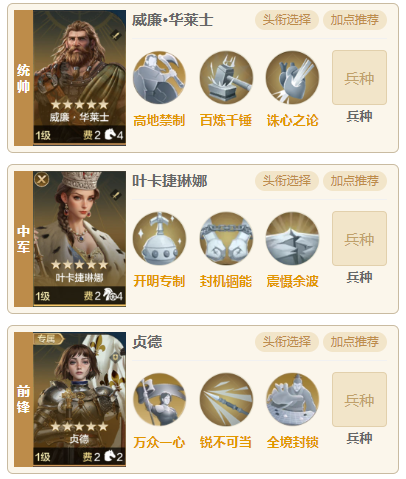The height and width of the screenshot is (479, 406).
Task: Open 头衔选择 for 叶卡捷琳娜
Action: (287, 181)
